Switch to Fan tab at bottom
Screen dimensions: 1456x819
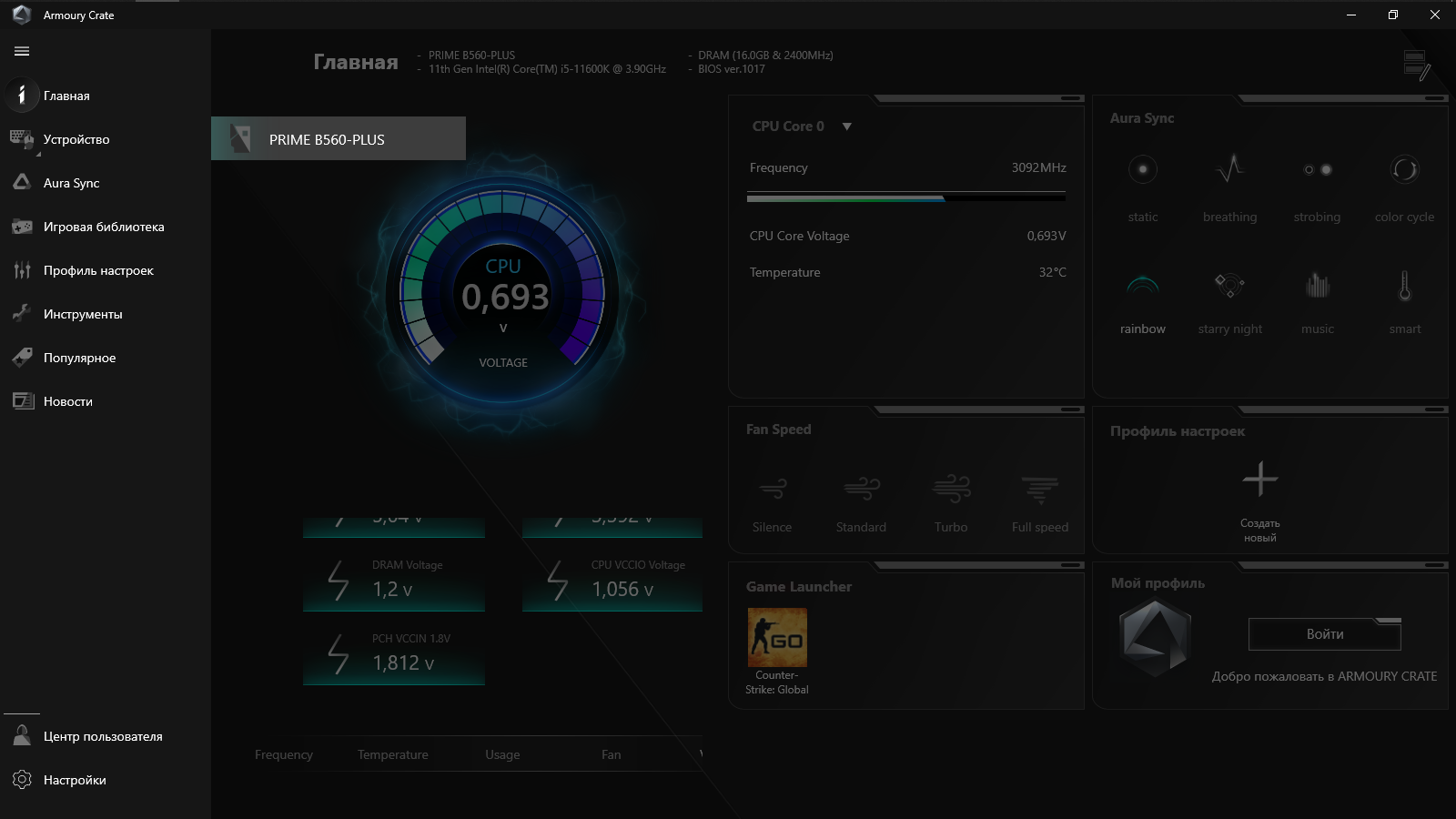(612, 754)
